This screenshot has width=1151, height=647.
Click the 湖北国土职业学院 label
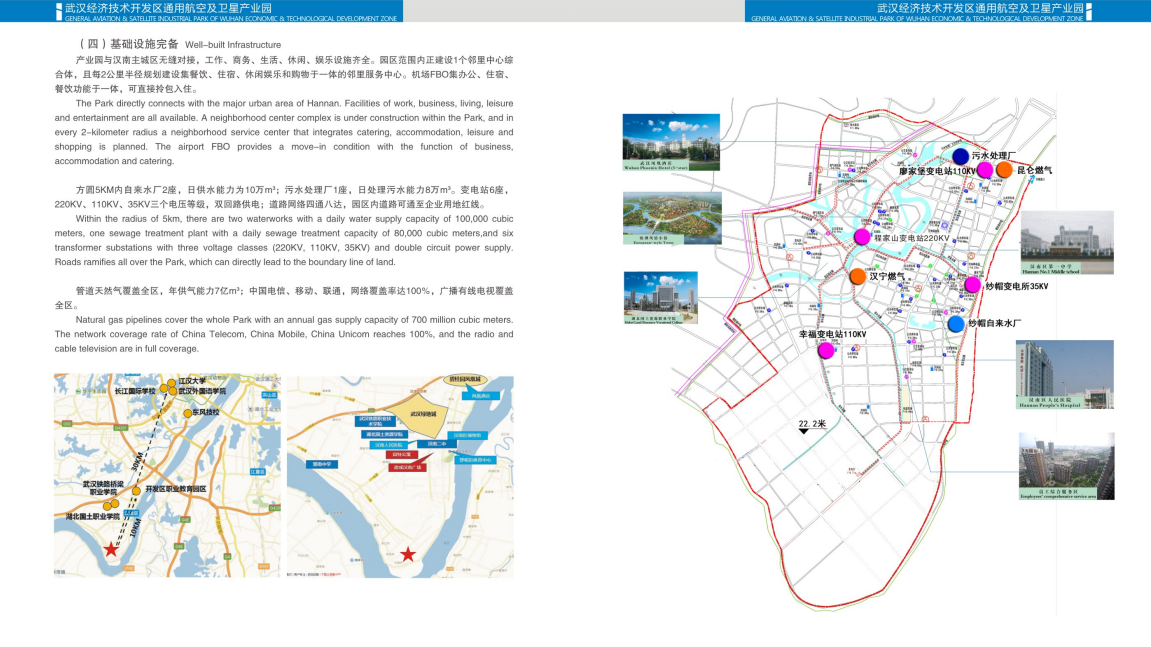tap(92, 516)
